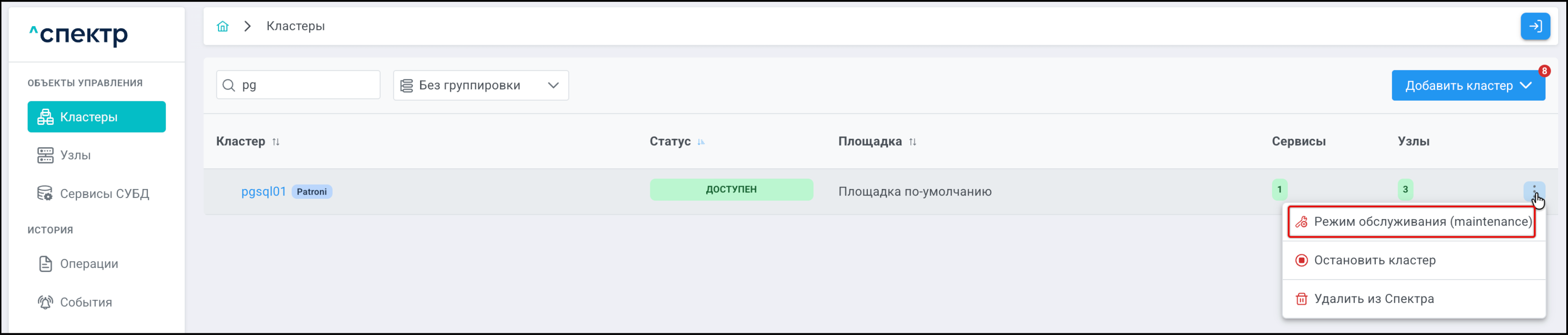The height and width of the screenshot is (335, 1568).
Task: Click the logout icon button
Action: pos(1534,26)
